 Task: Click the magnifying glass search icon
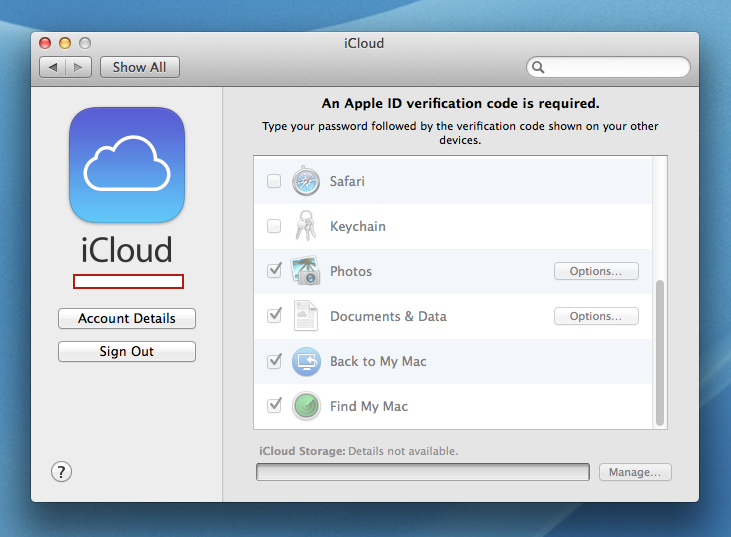point(538,67)
